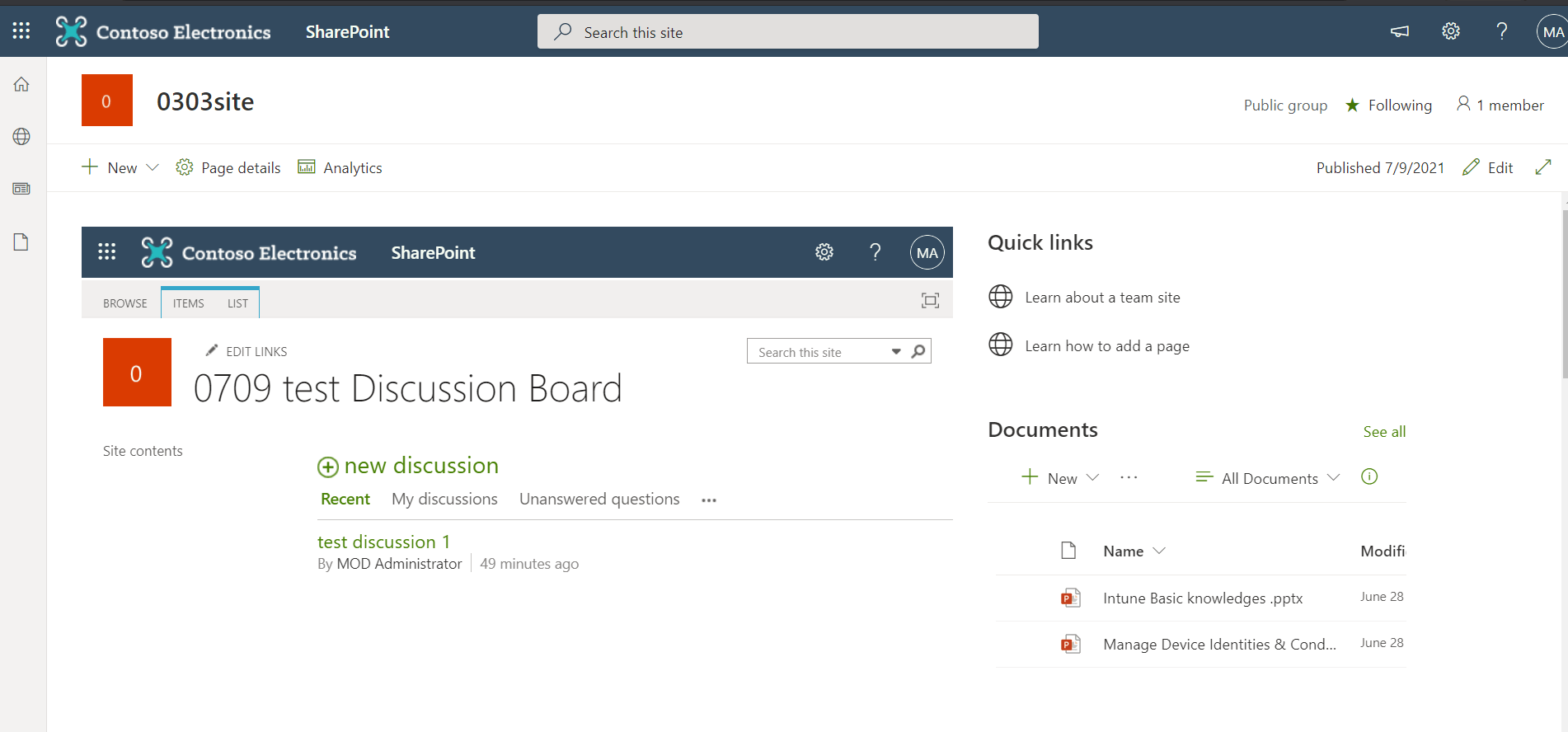Click the page vertical scrollbar
The image size is (1568, 732).
1565,293
